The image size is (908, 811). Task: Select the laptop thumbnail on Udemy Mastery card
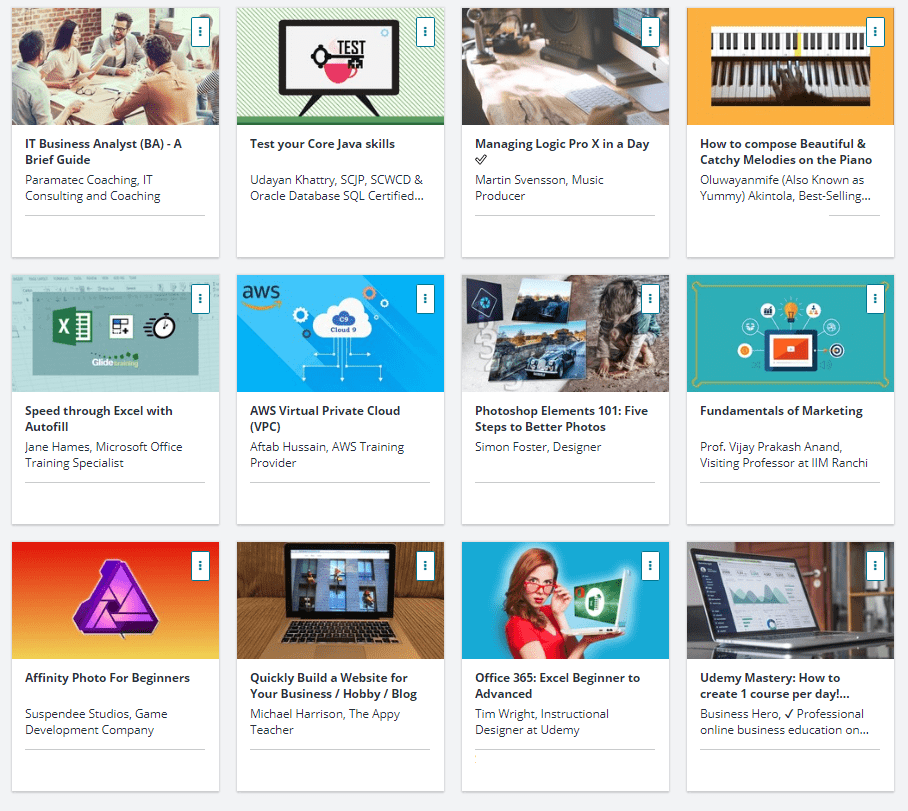point(790,600)
